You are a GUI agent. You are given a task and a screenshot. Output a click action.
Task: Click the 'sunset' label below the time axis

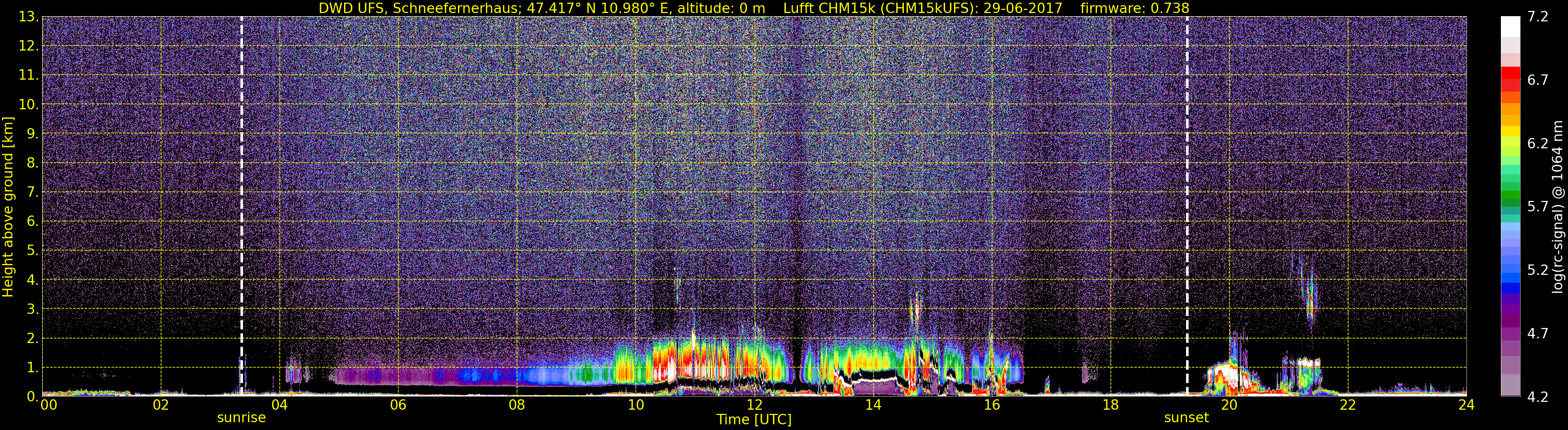point(1187,418)
